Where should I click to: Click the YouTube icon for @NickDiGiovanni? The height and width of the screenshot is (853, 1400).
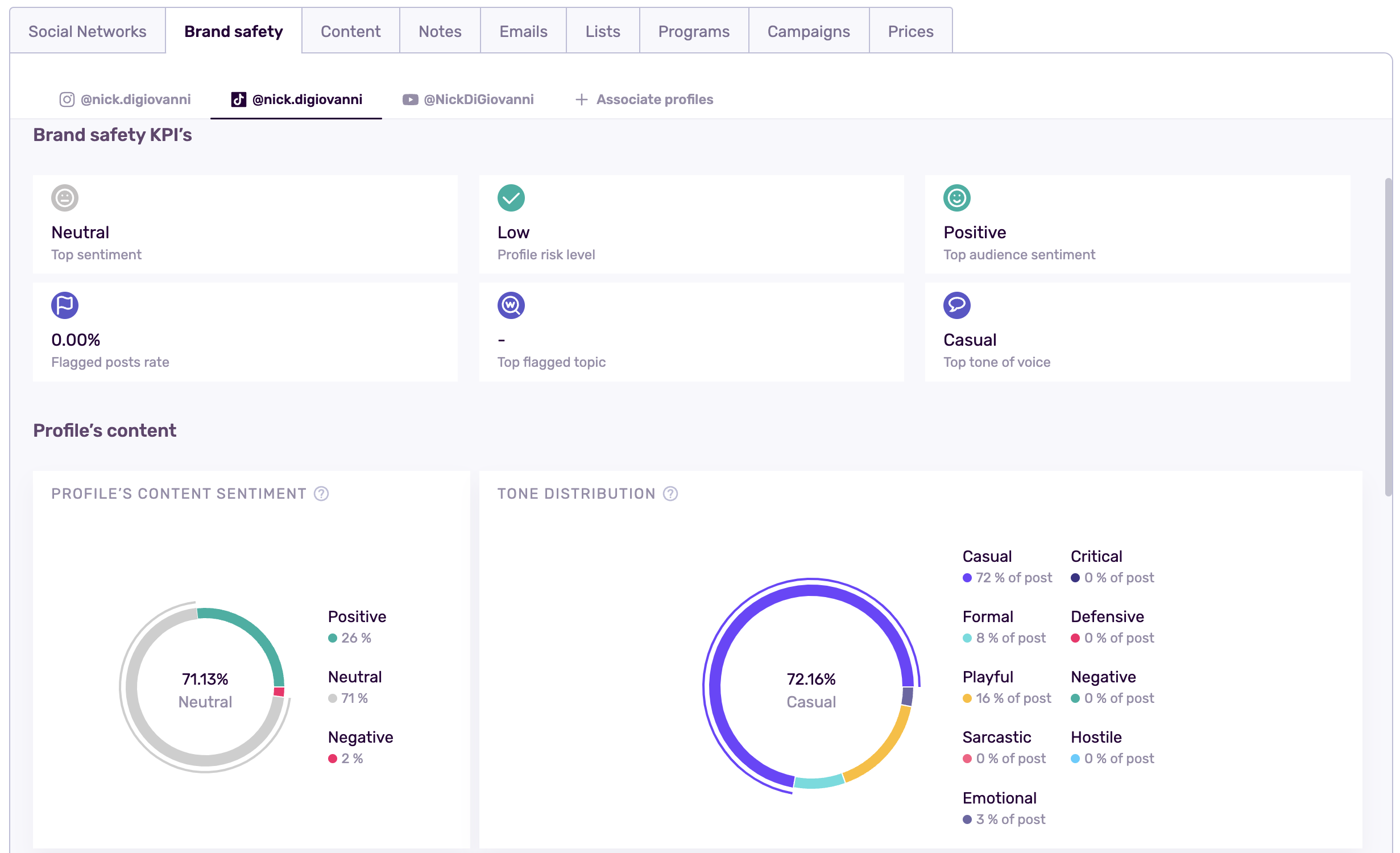click(x=410, y=99)
